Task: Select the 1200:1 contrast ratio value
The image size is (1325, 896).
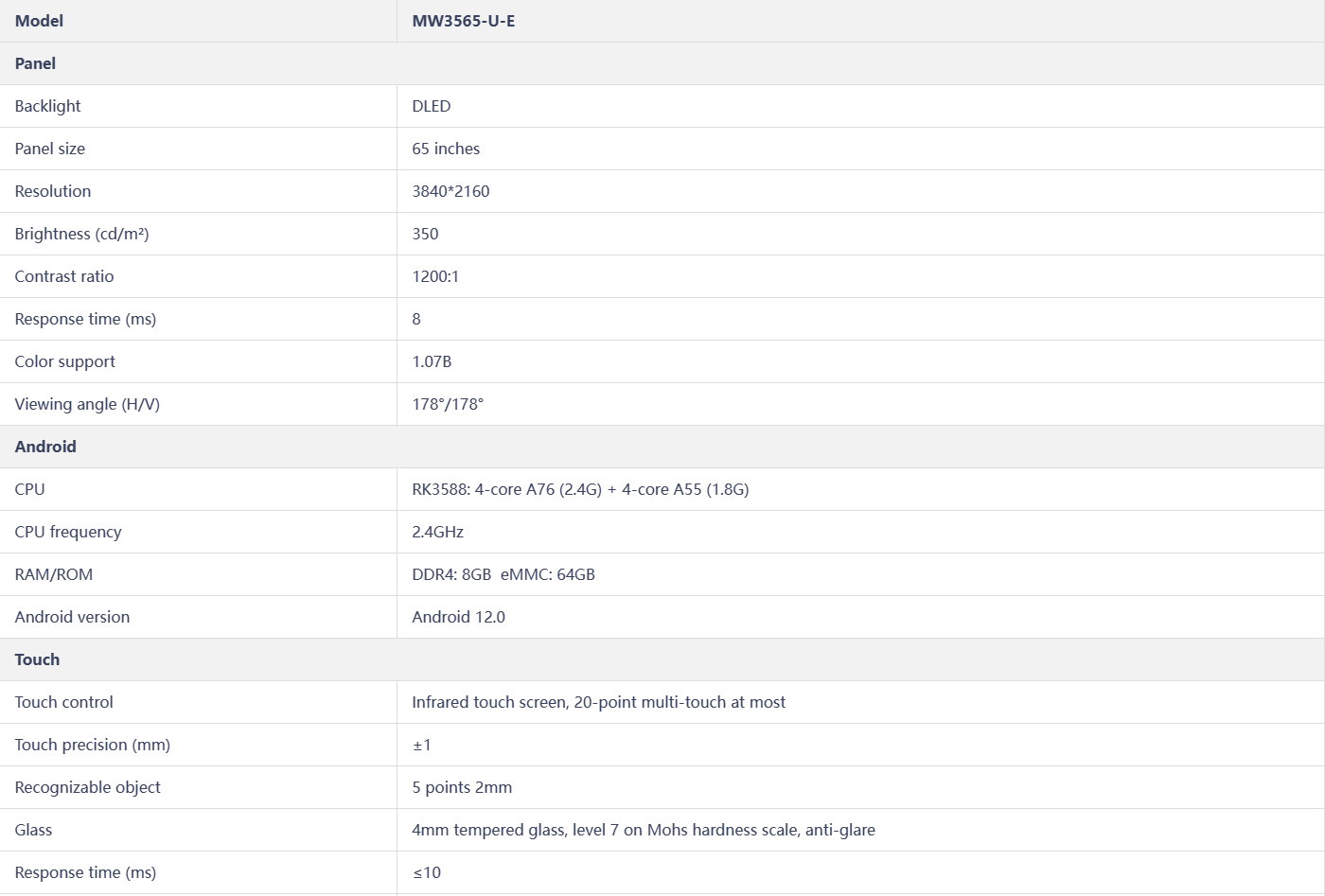Action: tap(435, 276)
